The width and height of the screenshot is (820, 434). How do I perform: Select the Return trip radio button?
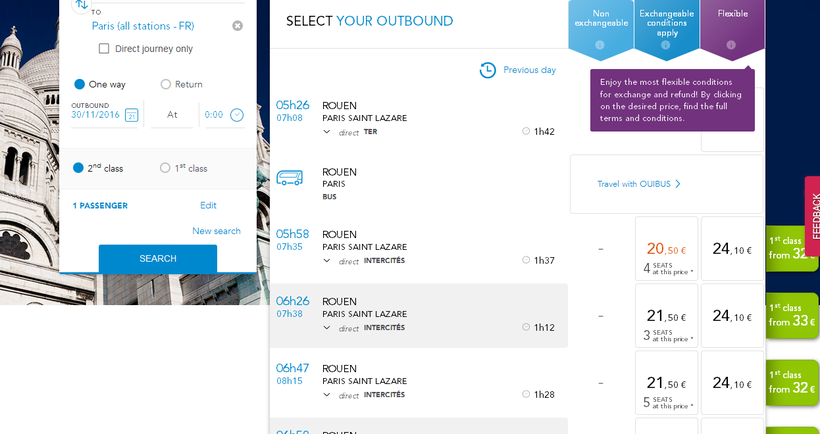click(166, 85)
